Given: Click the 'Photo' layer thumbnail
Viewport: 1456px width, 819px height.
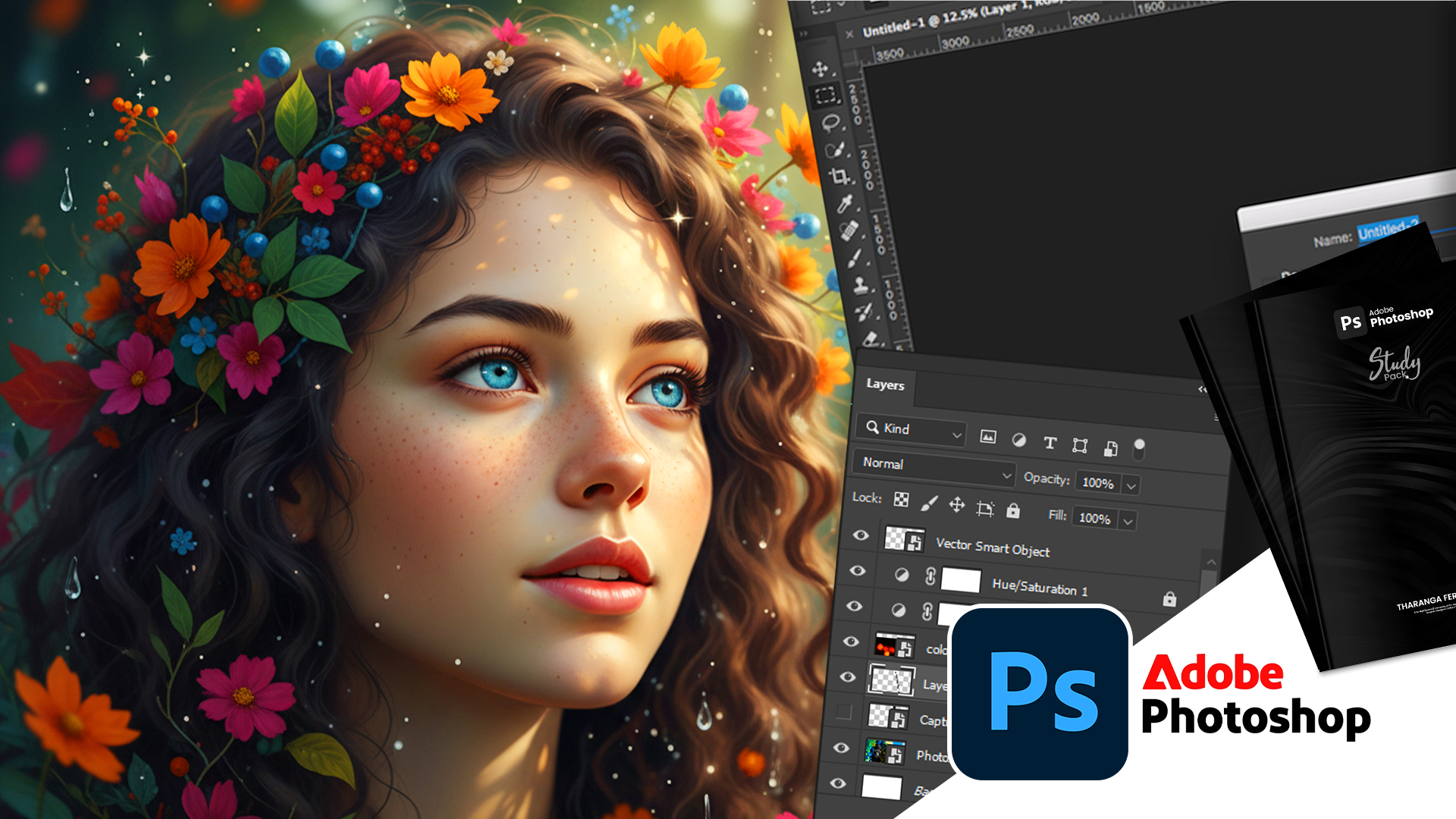Looking at the screenshot, I should click(x=884, y=752).
